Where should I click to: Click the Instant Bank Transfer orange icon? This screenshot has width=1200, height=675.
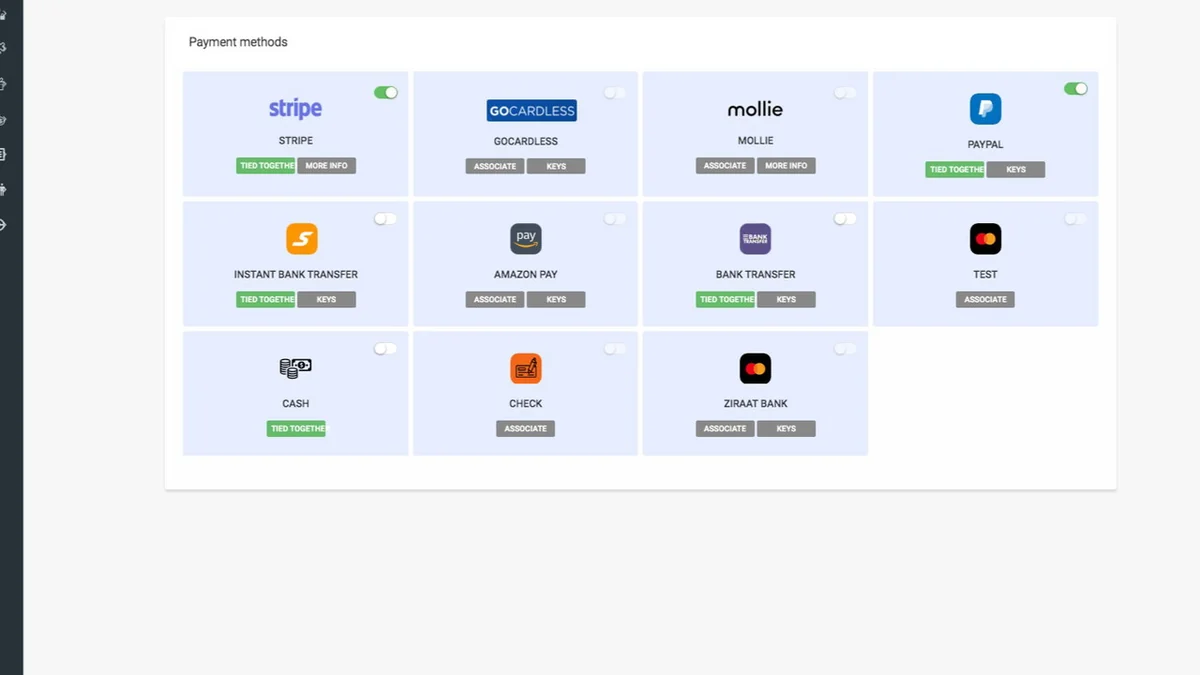click(301, 239)
